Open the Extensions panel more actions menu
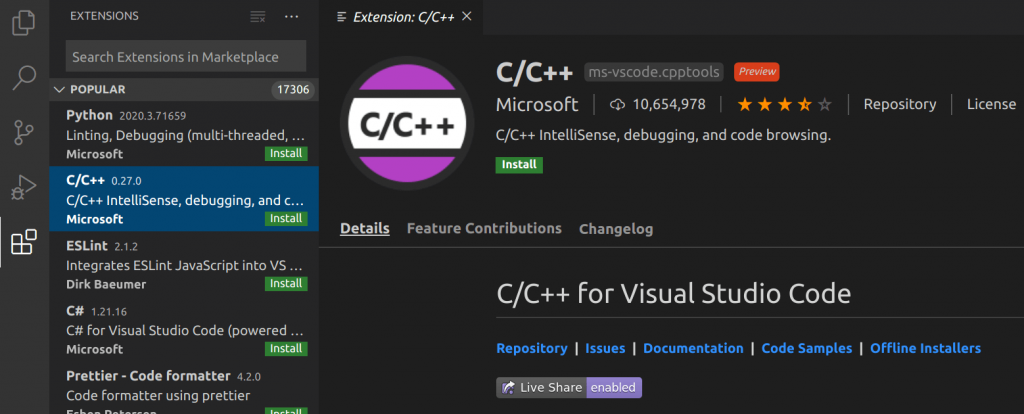 click(x=292, y=17)
